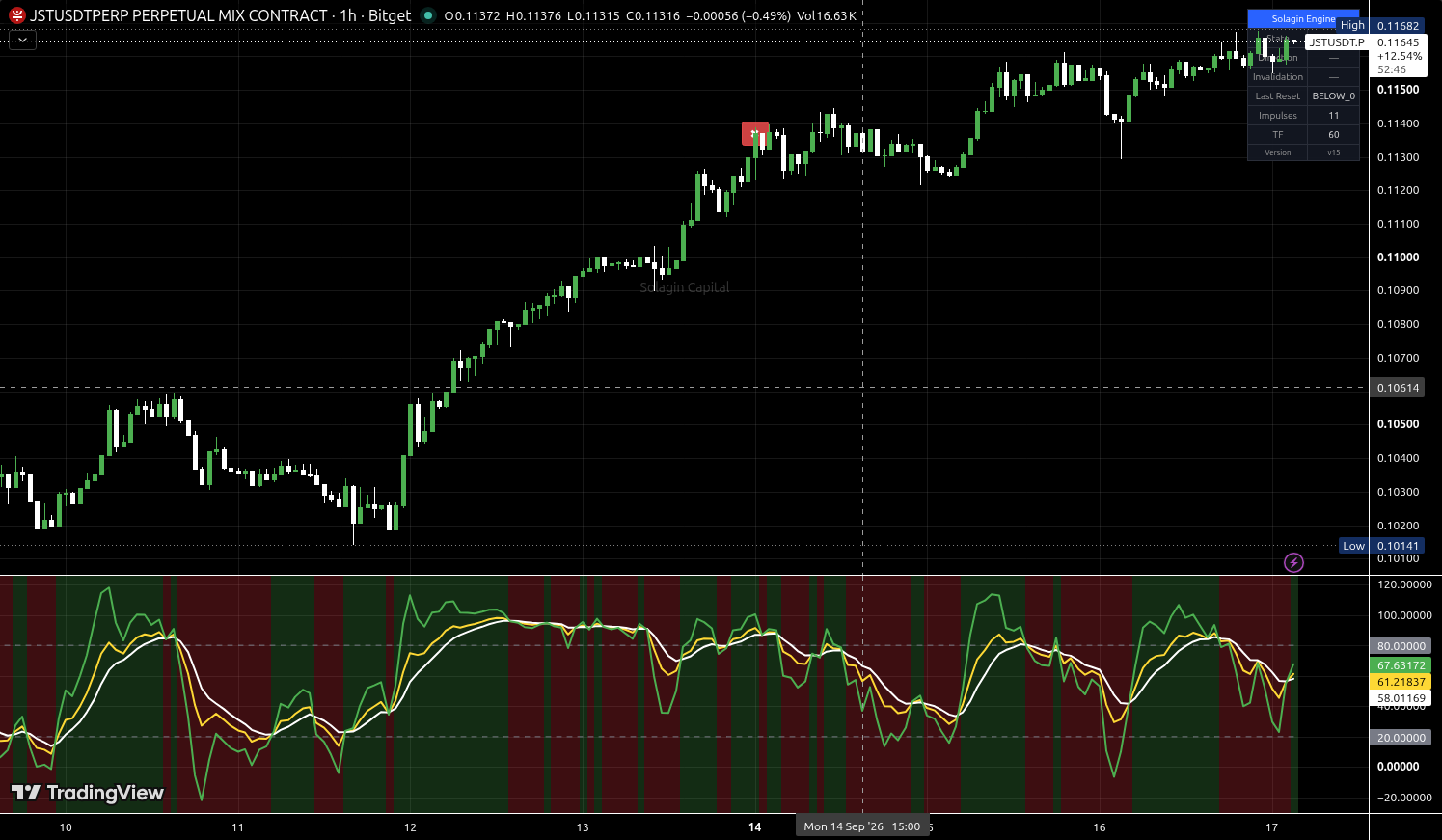Image resolution: width=1442 pixels, height=840 pixels.
Task: Click the BELOW_0 table value
Action: pyautogui.click(x=1333, y=96)
